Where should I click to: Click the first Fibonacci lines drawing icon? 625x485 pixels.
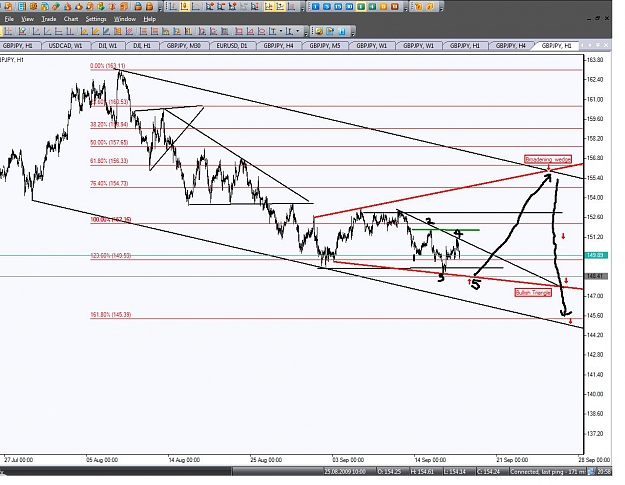point(142,31)
